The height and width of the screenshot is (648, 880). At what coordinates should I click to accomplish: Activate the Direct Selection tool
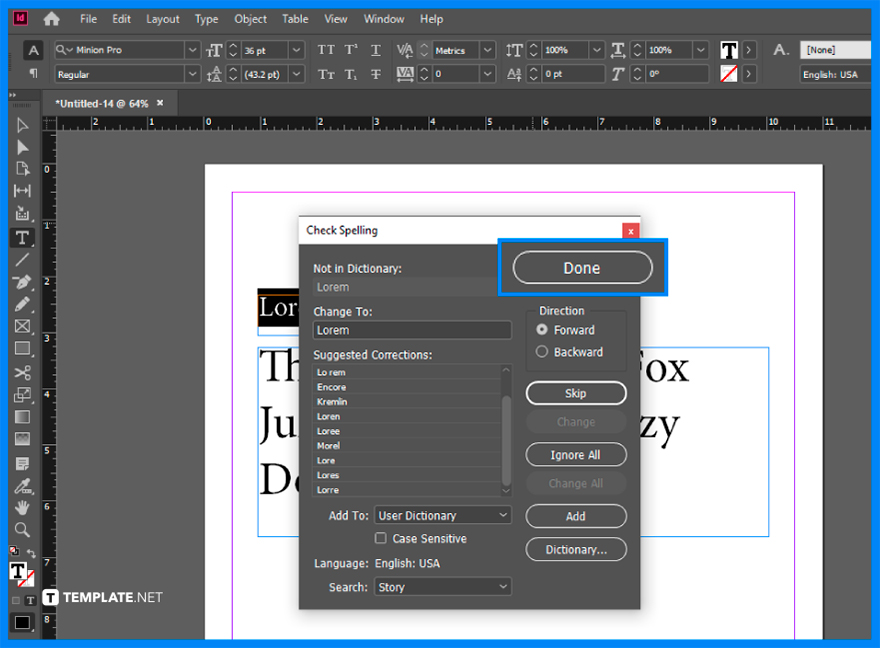pyautogui.click(x=22, y=146)
